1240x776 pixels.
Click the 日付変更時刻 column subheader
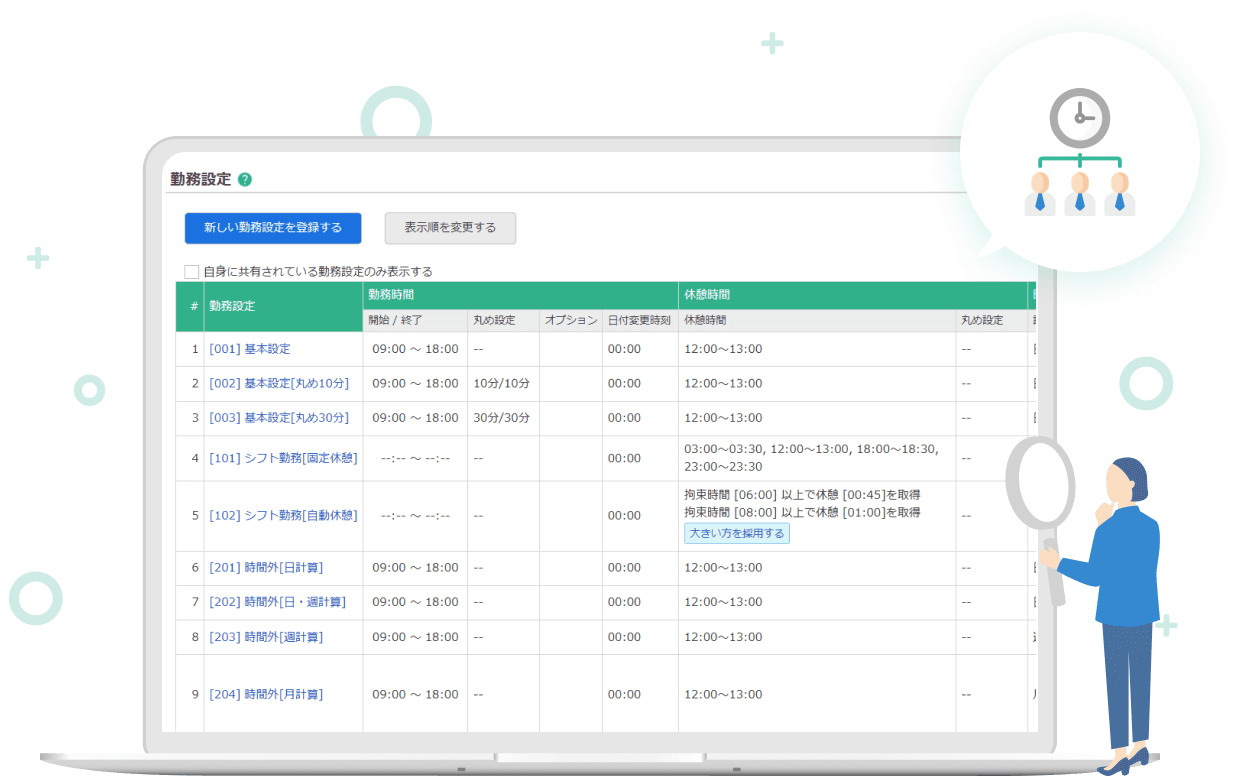(x=640, y=321)
